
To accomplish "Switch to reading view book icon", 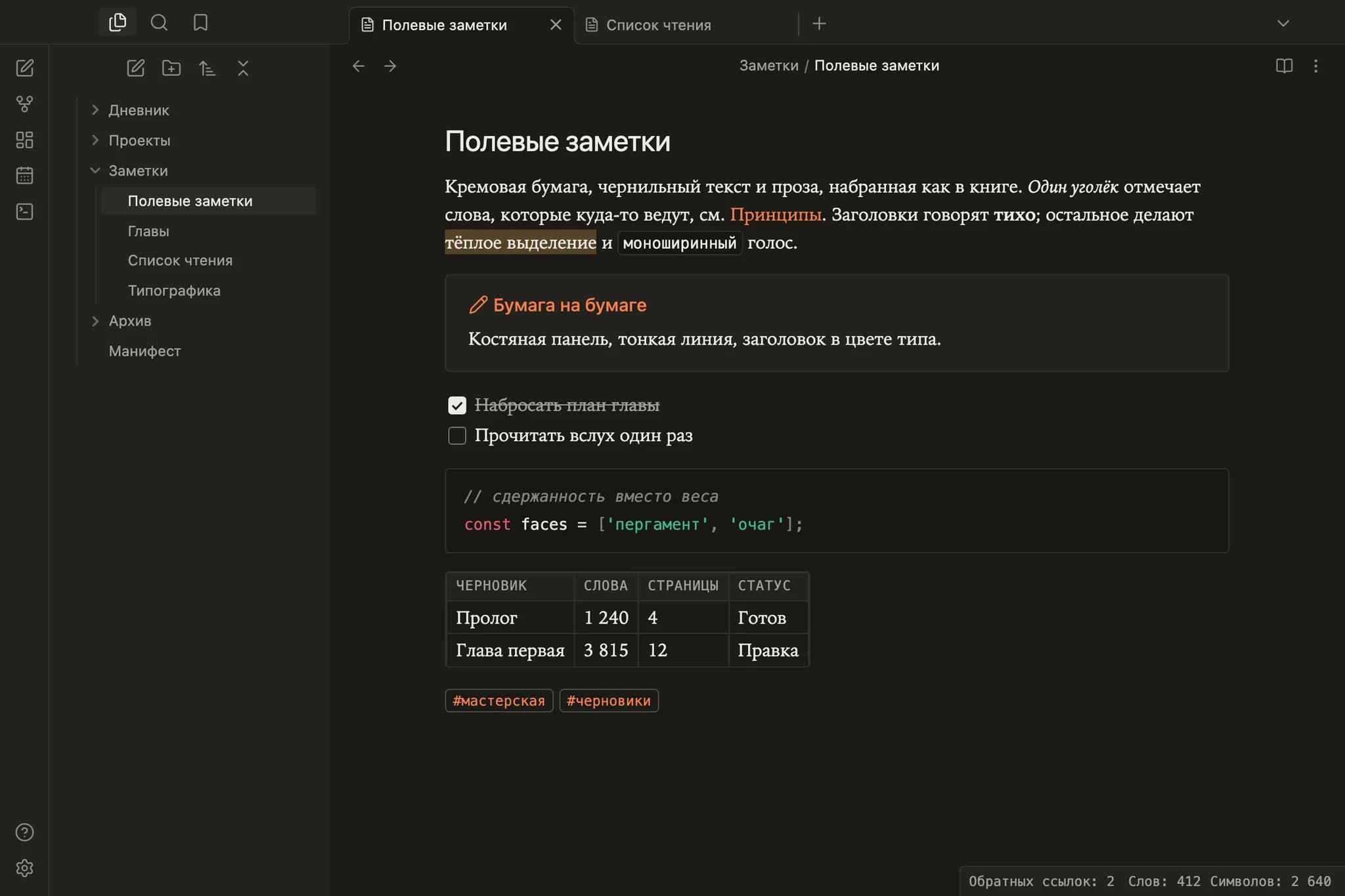I will click(x=1284, y=66).
